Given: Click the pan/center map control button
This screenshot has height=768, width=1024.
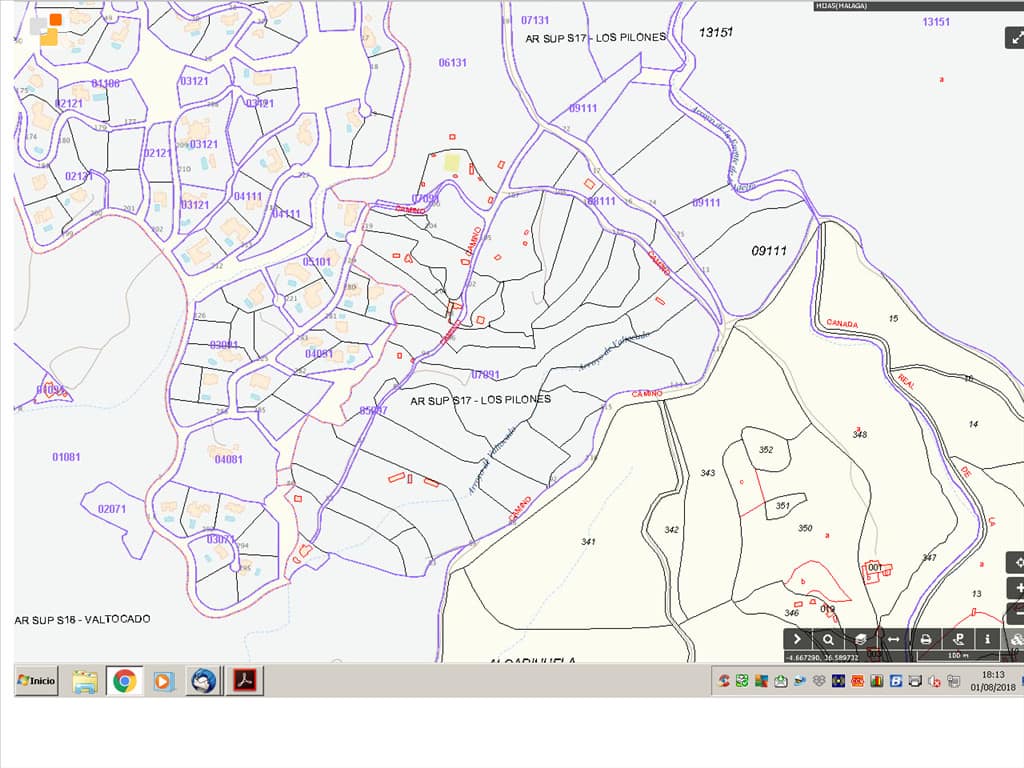Looking at the screenshot, I should coord(1016,562).
